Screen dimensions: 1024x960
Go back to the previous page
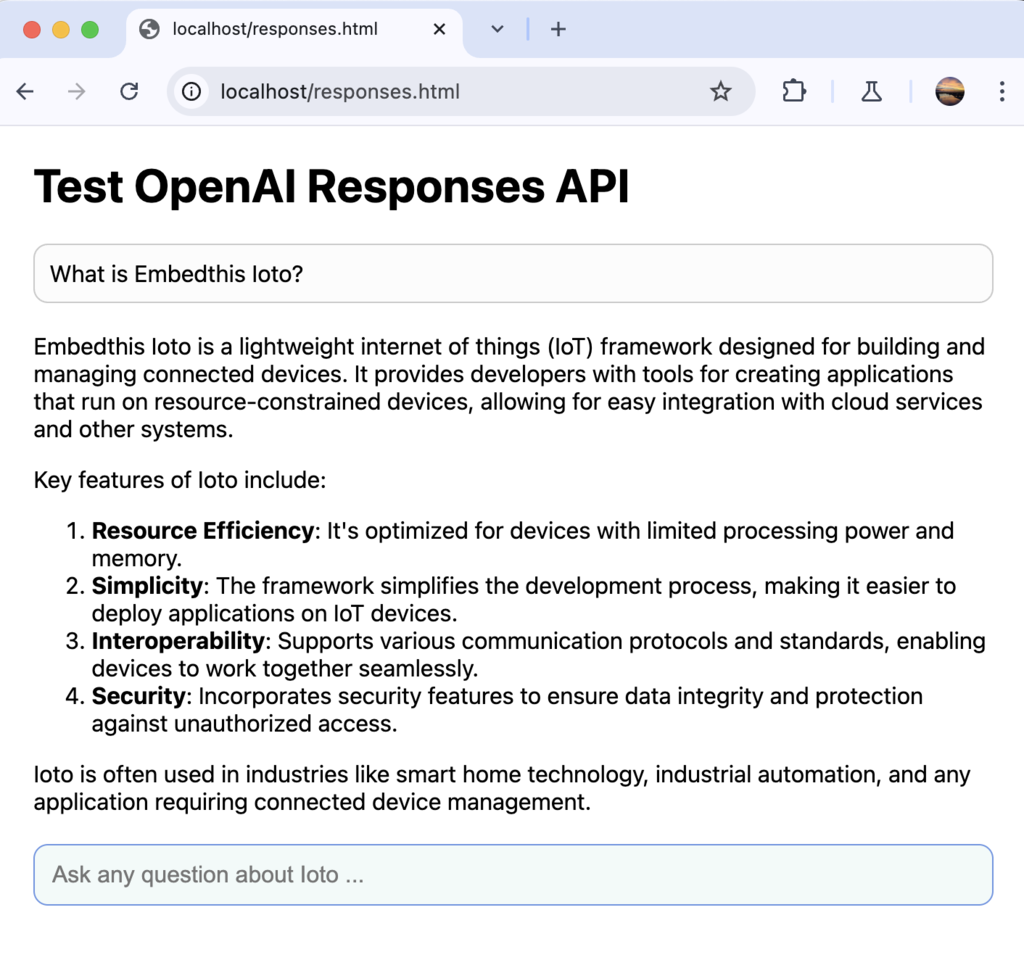[x=25, y=92]
